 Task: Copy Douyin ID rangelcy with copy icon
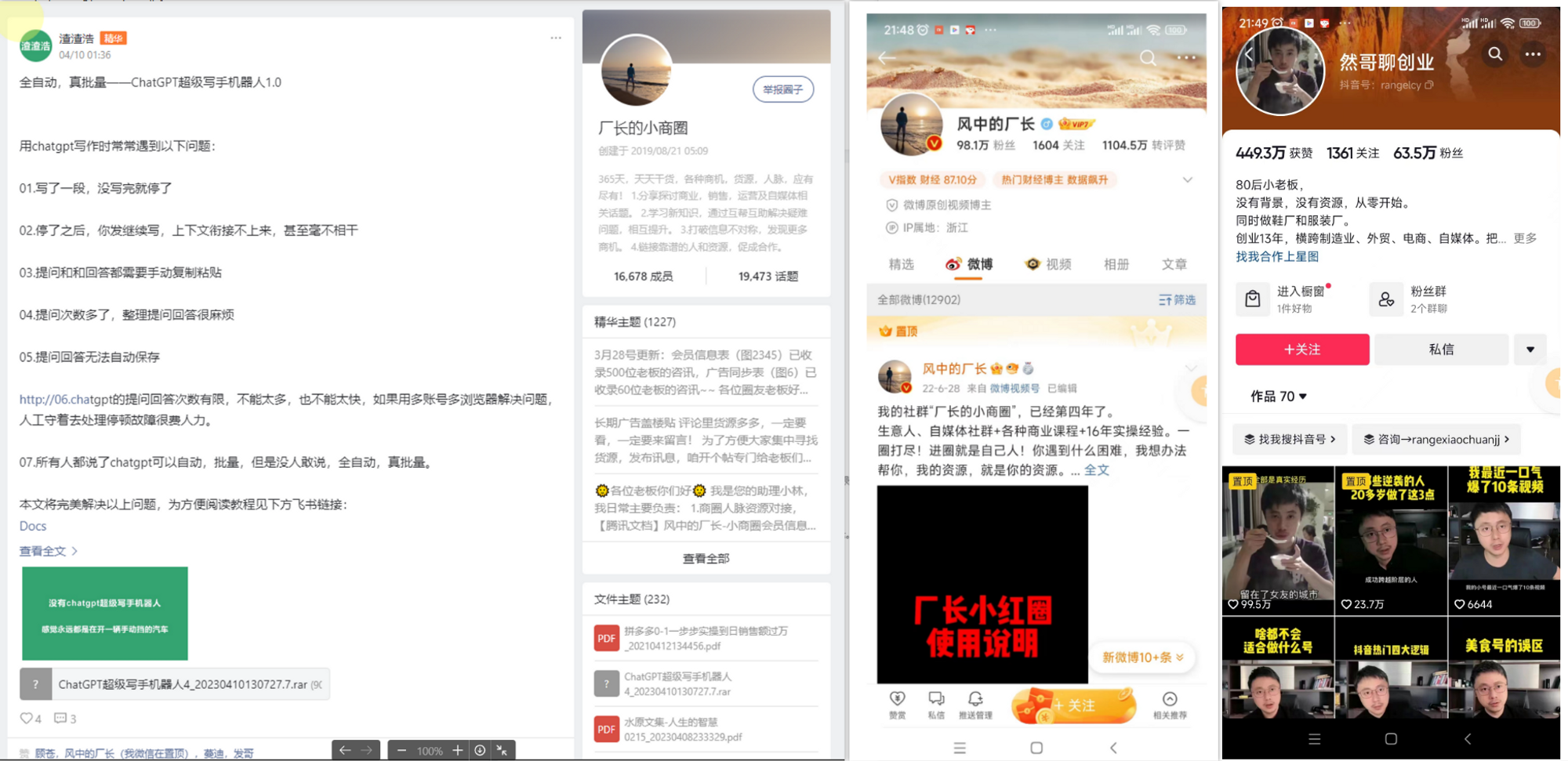click(x=1429, y=85)
